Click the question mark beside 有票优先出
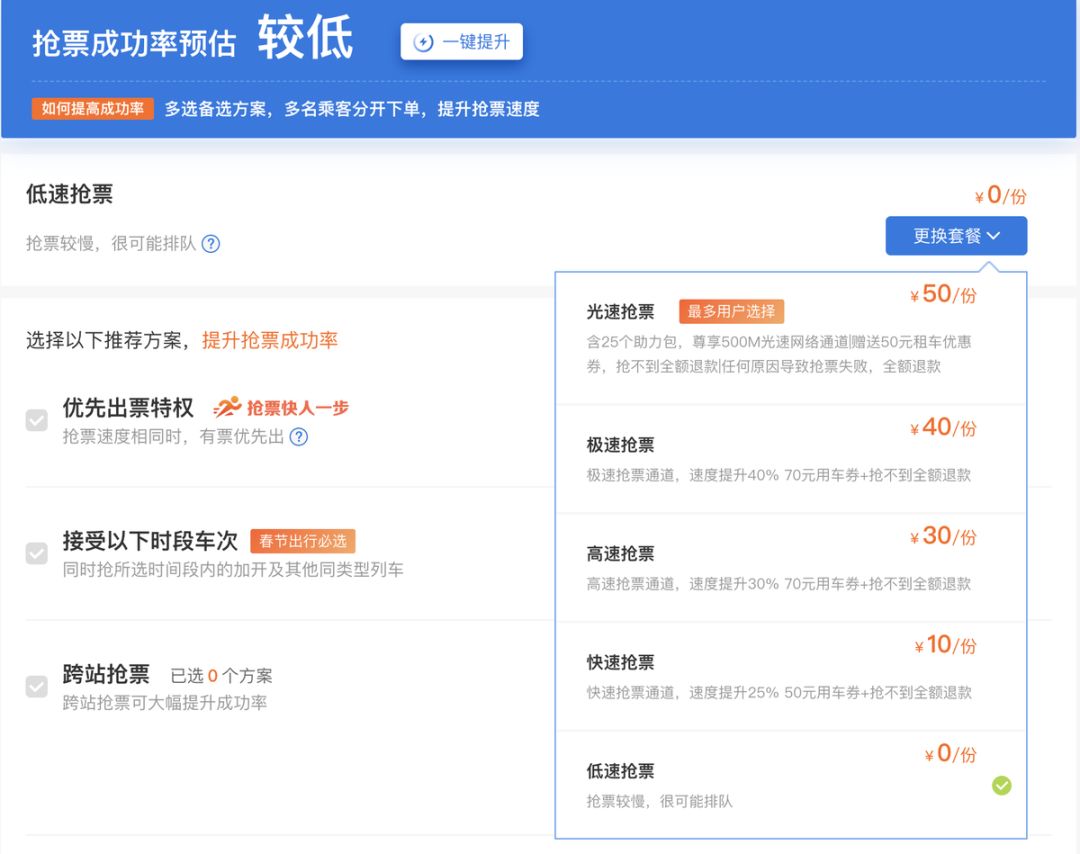 (298, 437)
